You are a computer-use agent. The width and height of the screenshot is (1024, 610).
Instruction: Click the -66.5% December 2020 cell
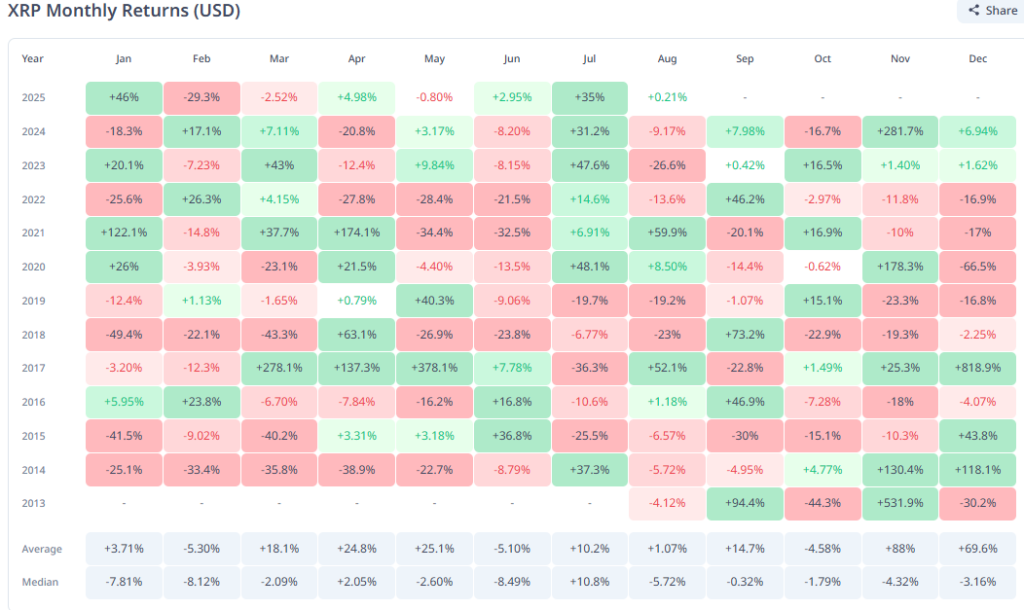978,267
